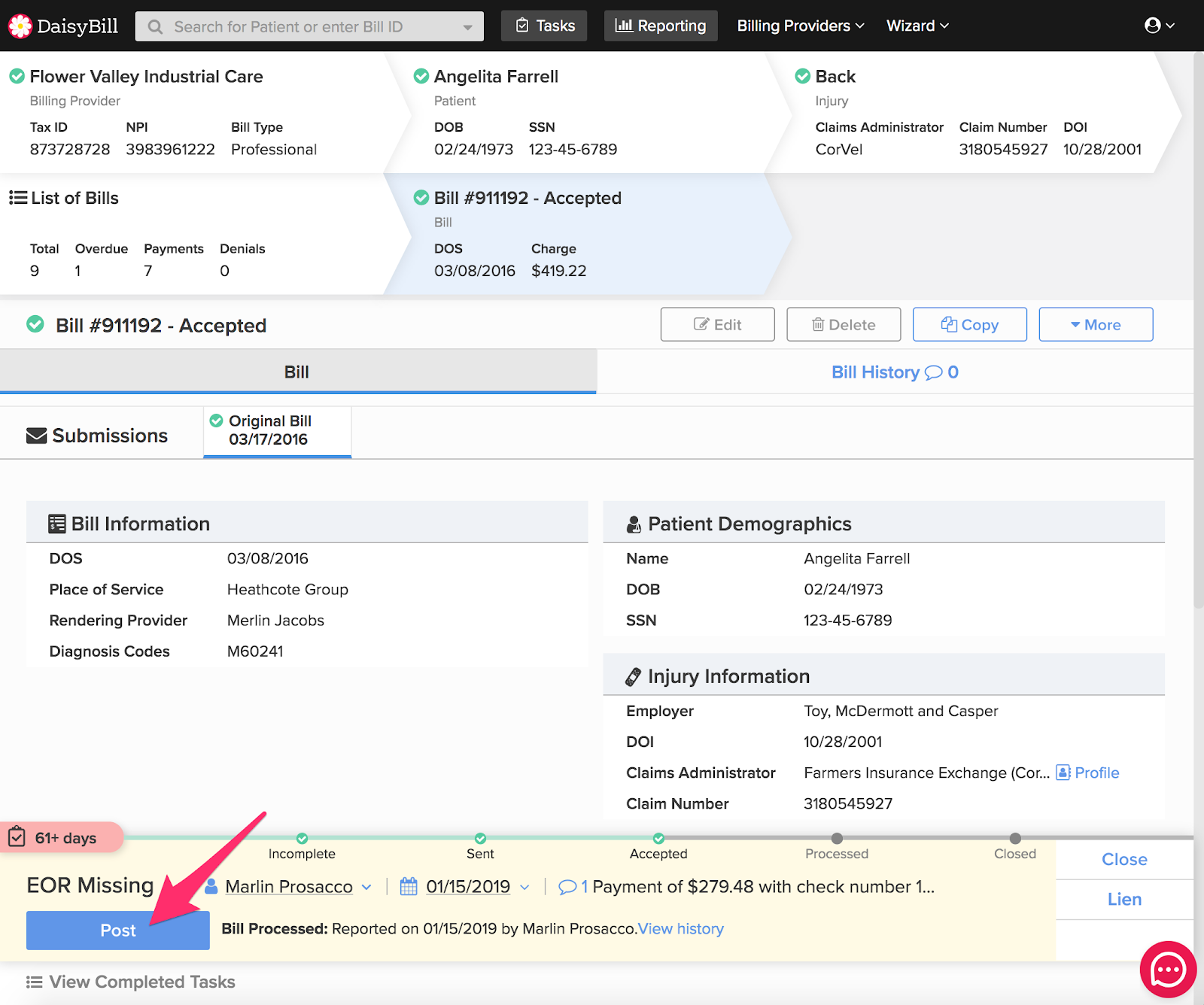Open the Flower Valley Industrial Care provider
The width and height of the screenshot is (1204, 1005).
tap(146, 76)
